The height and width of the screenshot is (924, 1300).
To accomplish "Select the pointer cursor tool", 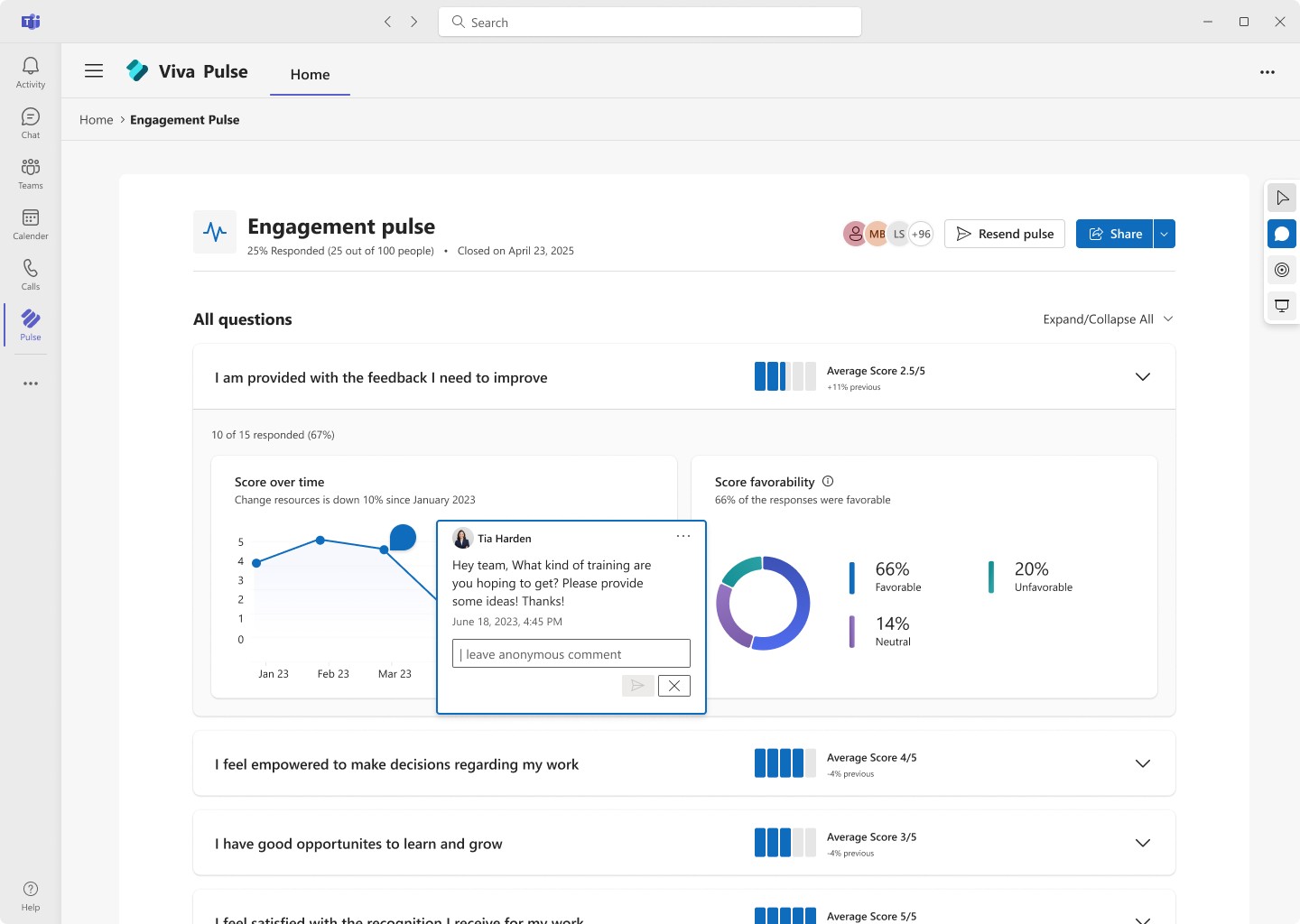I will click(x=1282, y=198).
